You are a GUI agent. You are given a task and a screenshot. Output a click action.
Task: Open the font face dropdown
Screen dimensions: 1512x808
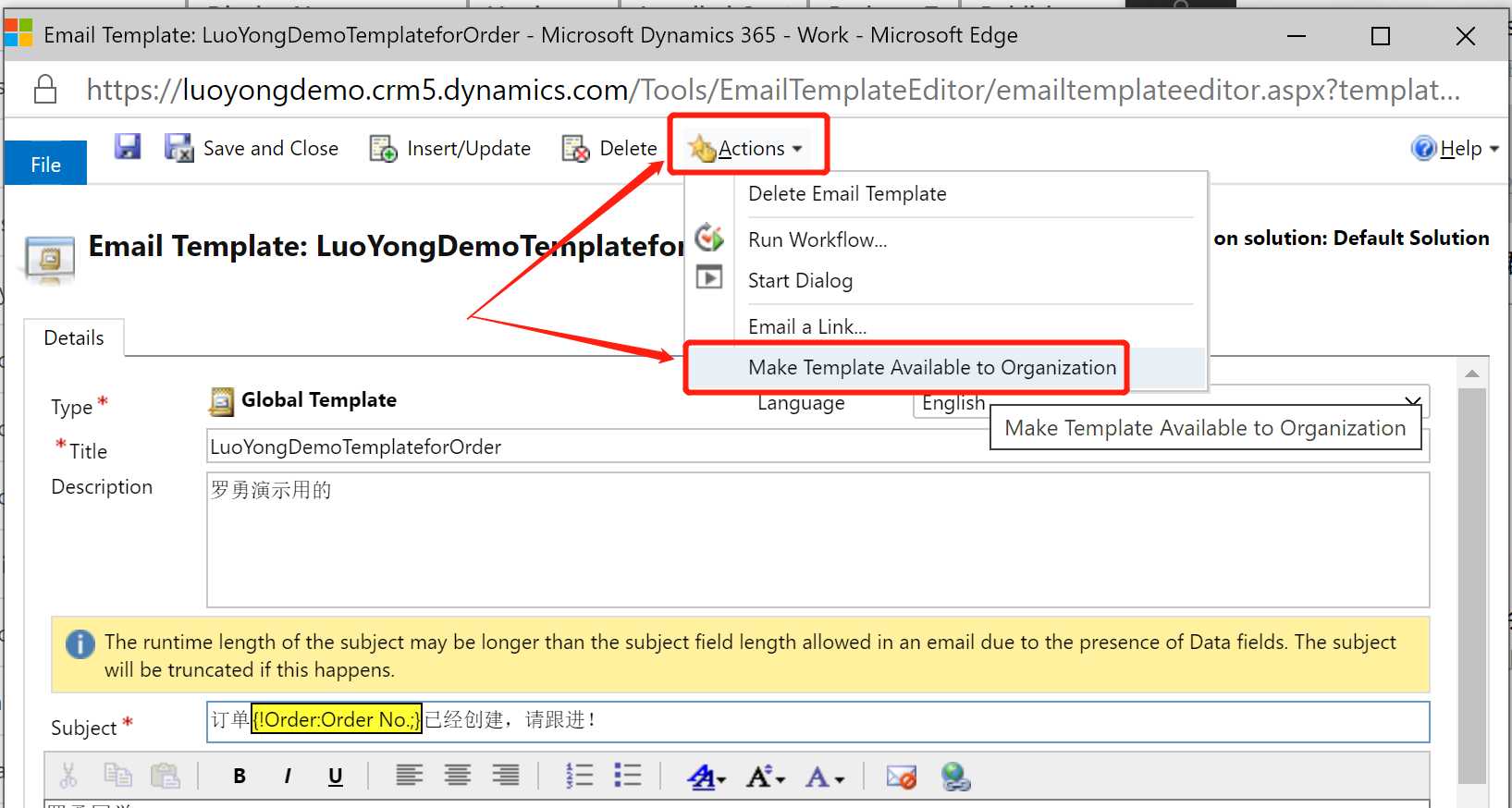click(x=707, y=777)
